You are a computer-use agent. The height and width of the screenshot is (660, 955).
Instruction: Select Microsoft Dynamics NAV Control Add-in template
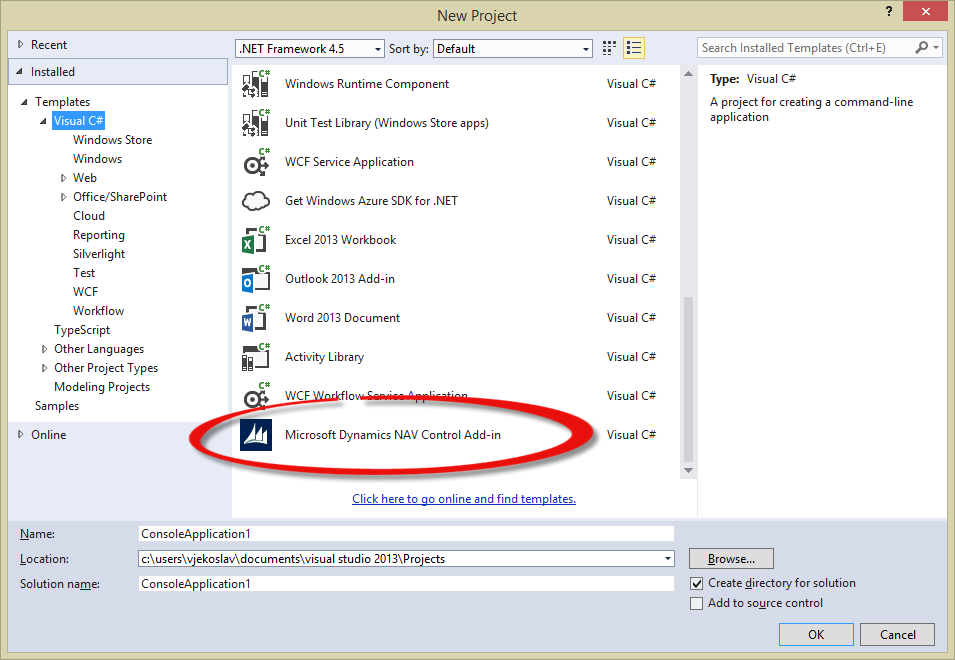(393, 435)
